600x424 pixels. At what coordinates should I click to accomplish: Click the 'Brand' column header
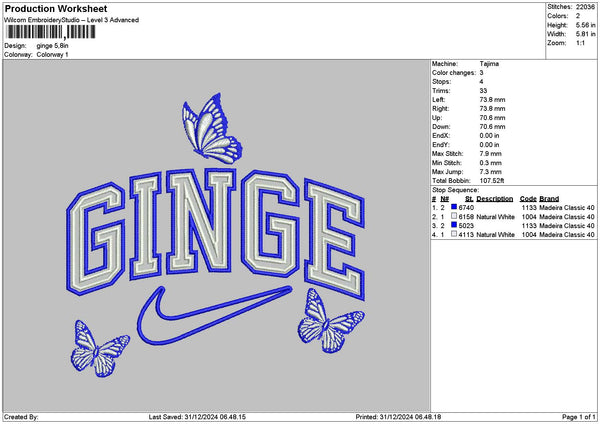click(549, 199)
